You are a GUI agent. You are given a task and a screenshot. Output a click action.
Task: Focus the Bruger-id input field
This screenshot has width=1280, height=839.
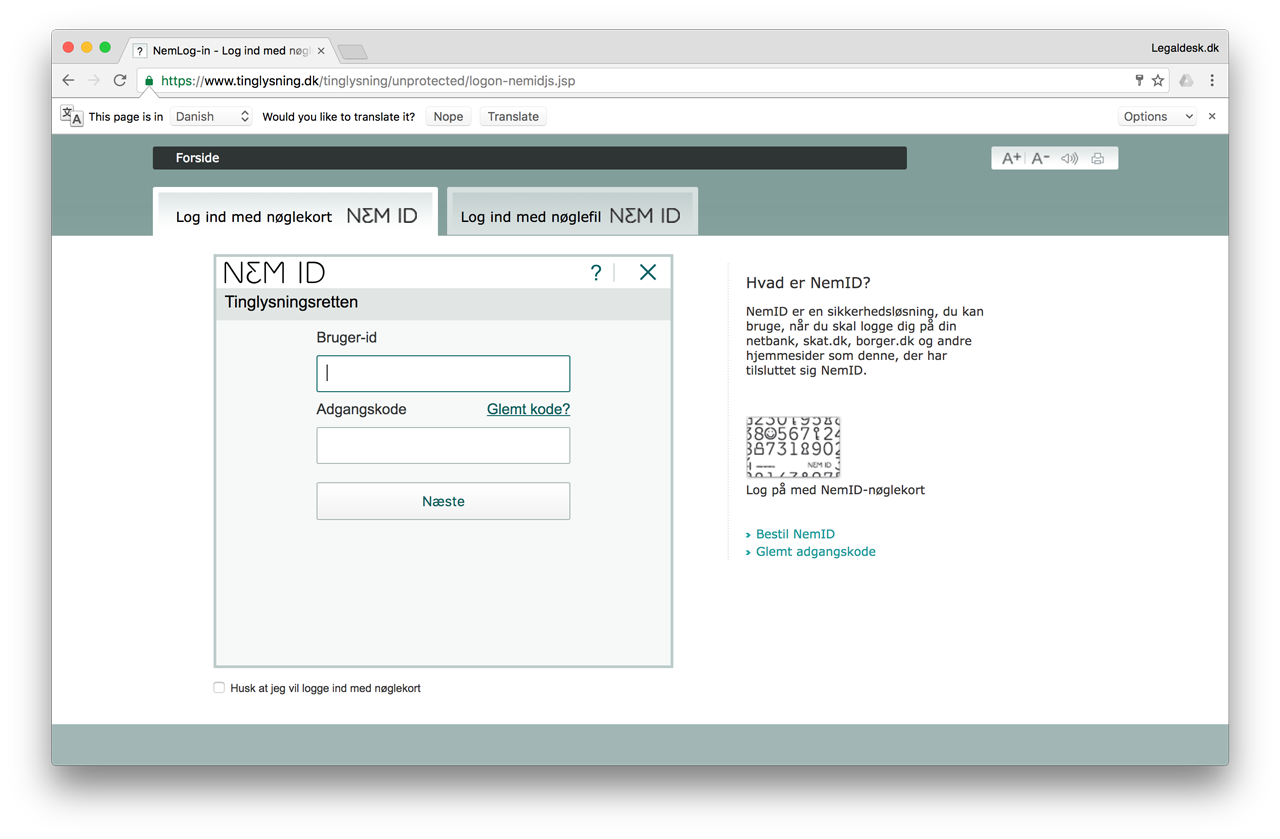pos(443,373)
